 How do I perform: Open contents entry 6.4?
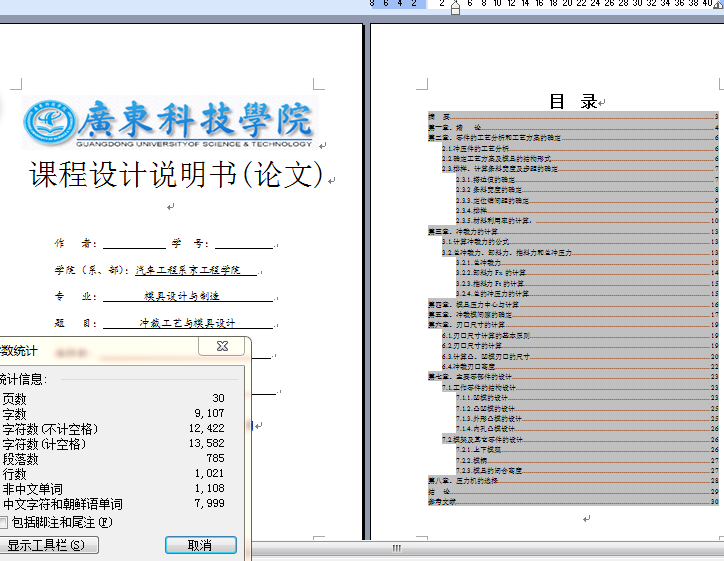pyautogui.click(x=580, y=367)
